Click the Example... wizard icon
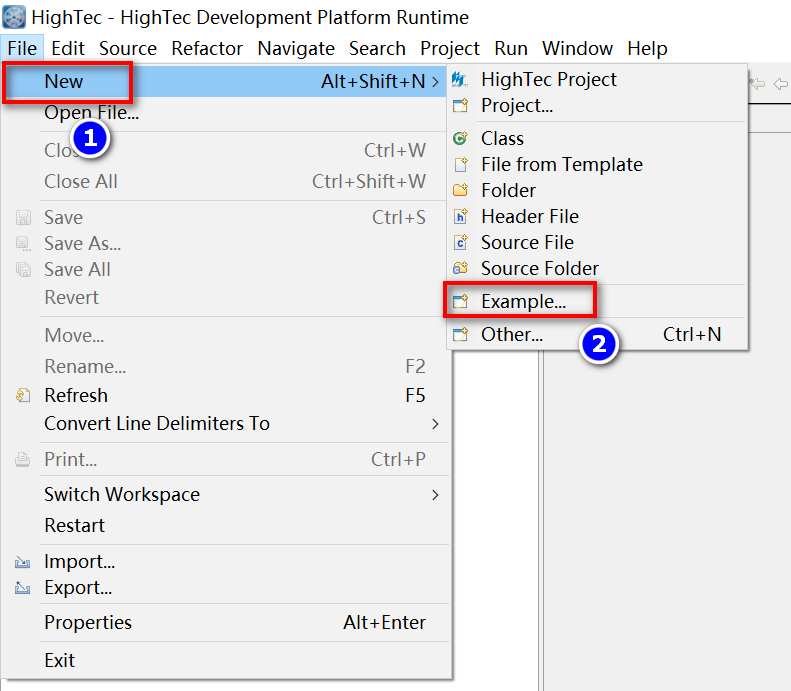This screenshot has height=691, width=791. click(x=460, y=302)
